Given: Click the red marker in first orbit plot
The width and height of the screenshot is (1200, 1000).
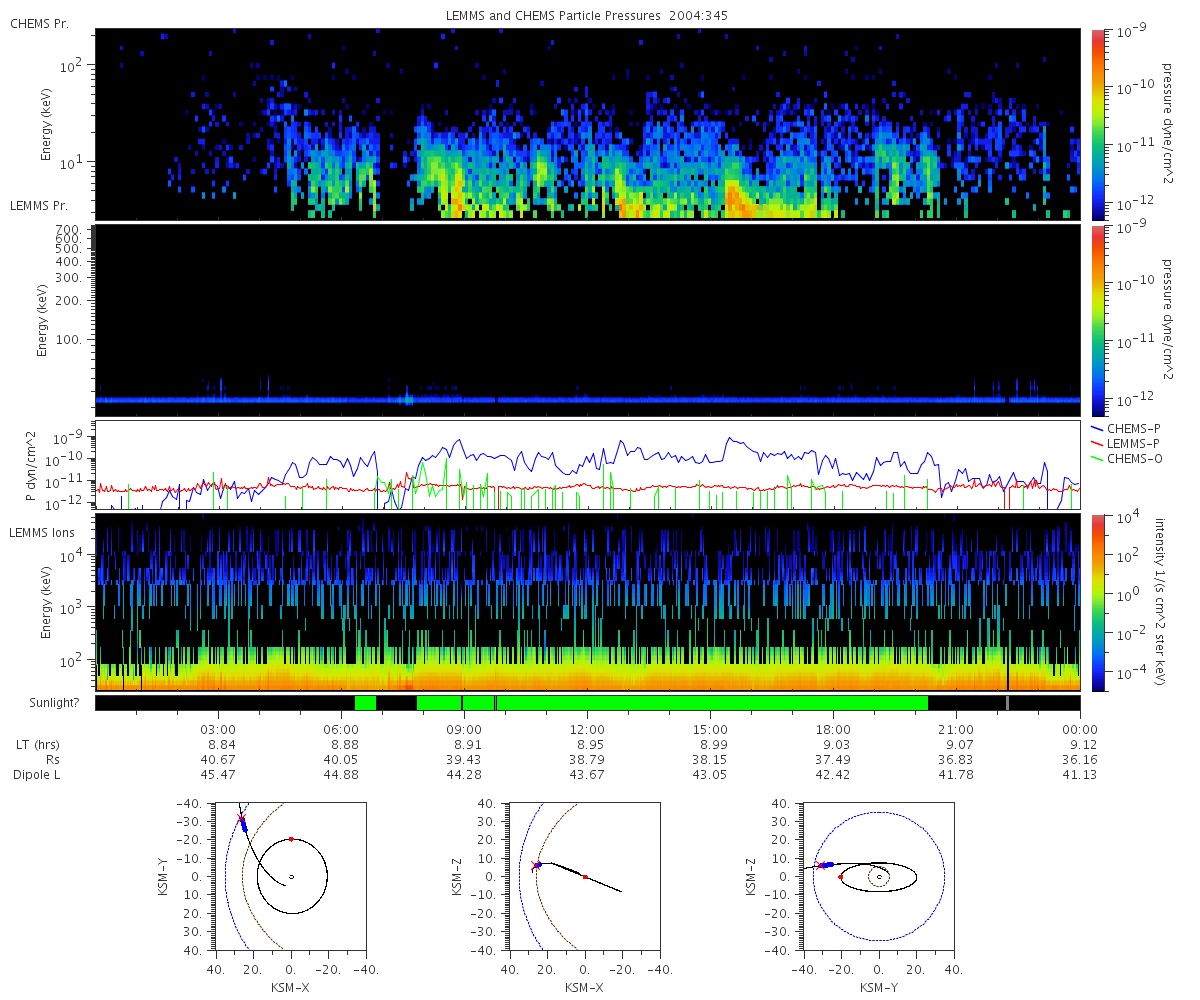Looking at the screenshot, I should (291, 839).
